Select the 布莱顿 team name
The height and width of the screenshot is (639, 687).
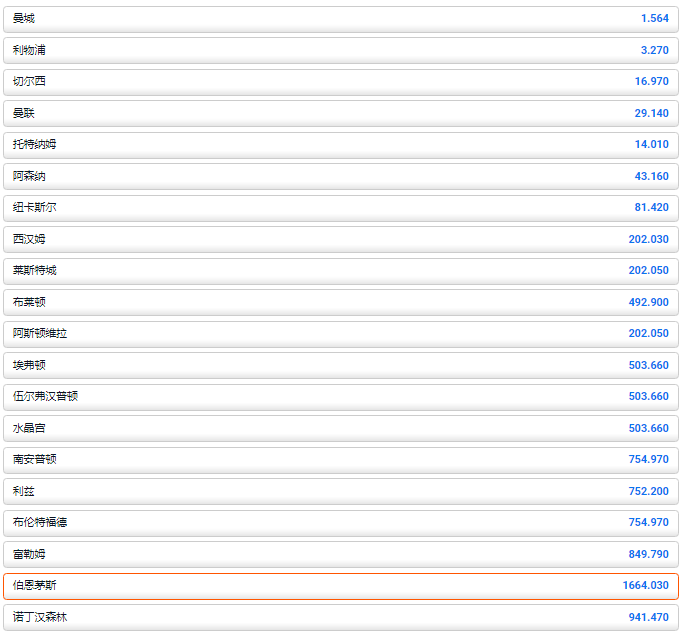click(29, 302)
